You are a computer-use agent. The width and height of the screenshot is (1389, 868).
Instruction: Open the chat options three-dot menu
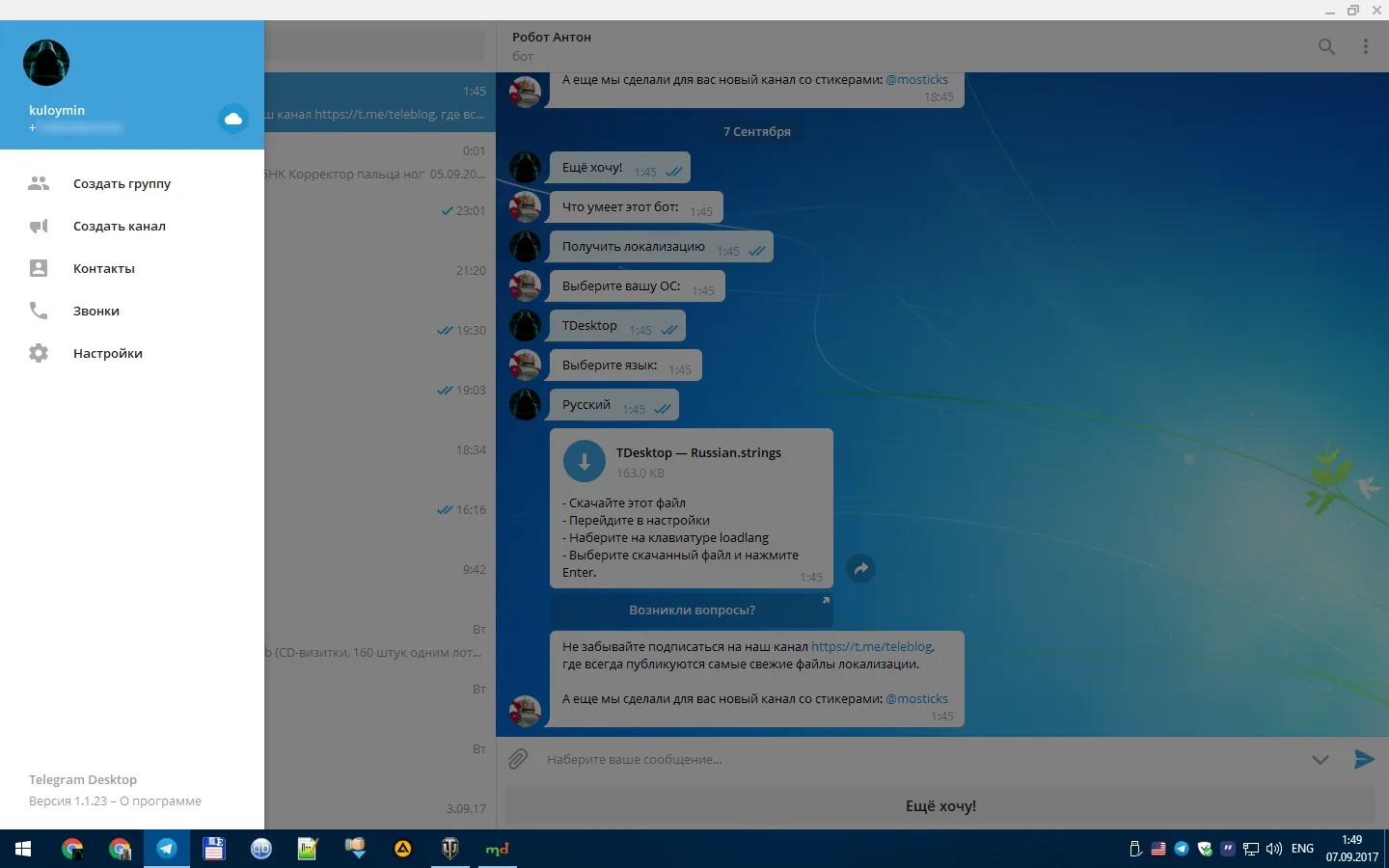[x=1366, y=46]
